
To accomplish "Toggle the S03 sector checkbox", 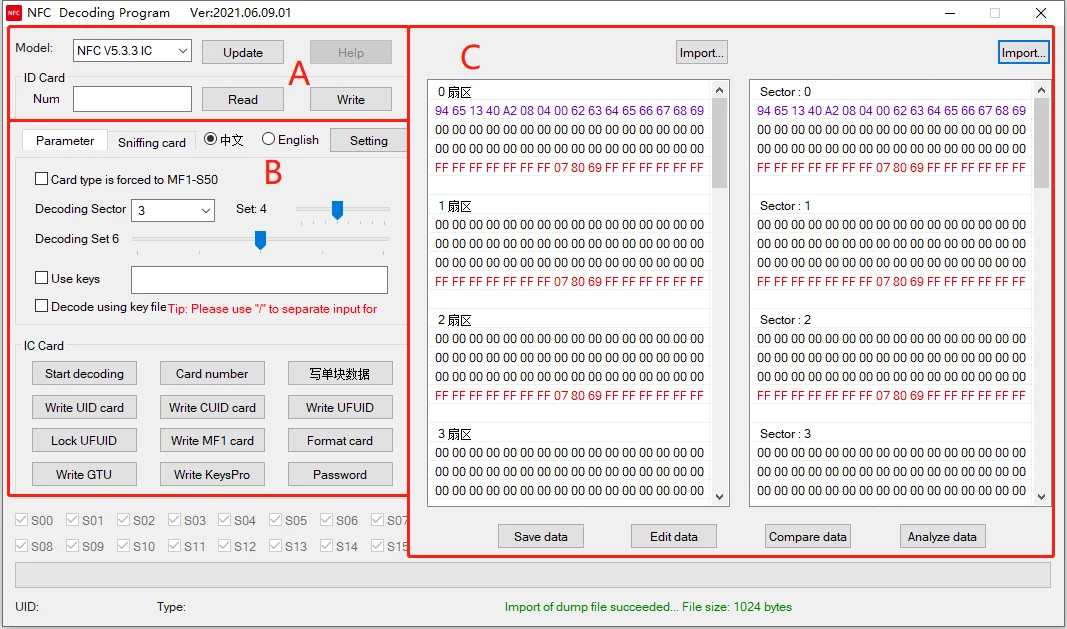I will pyautogui.click(x=174, y=520).
